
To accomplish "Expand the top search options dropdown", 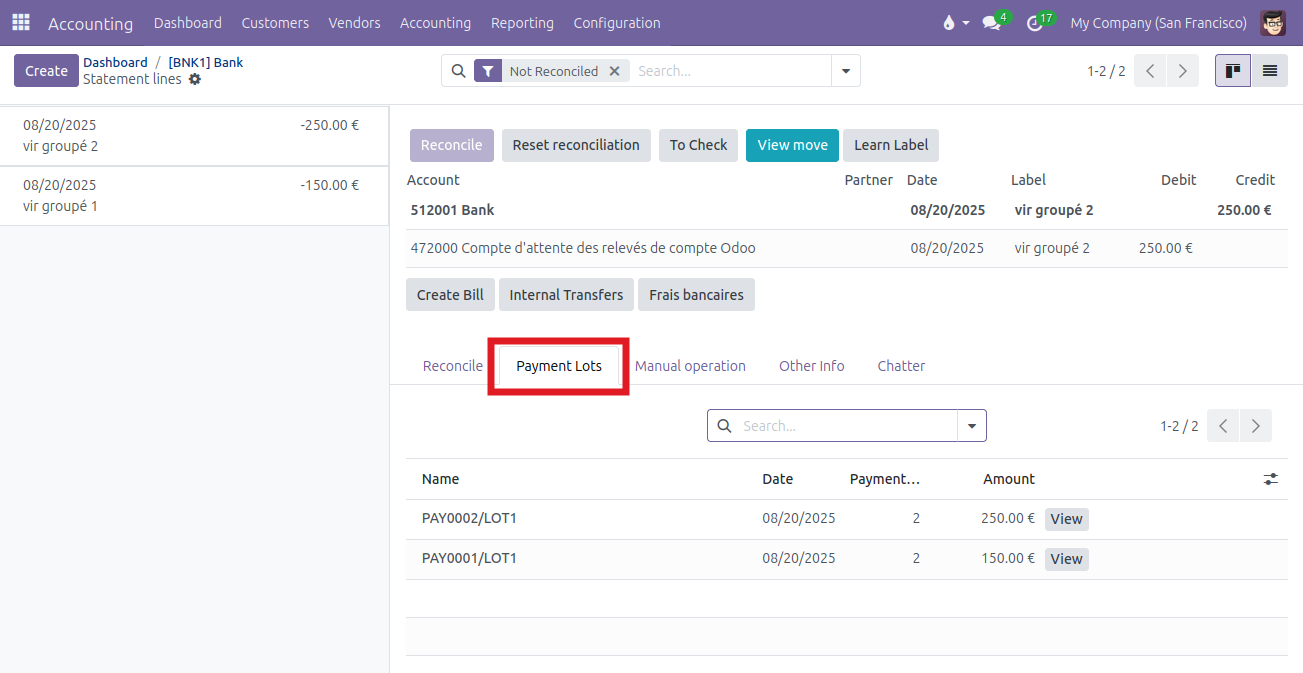I will (x=846, y=71).
